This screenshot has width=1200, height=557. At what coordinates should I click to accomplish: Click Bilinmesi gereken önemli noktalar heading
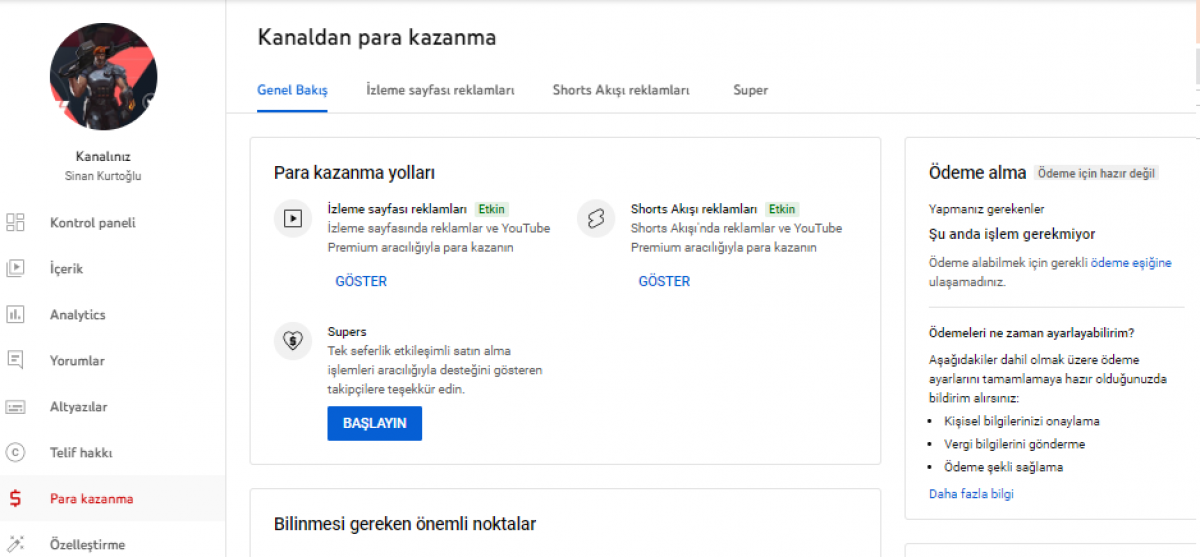405,524
